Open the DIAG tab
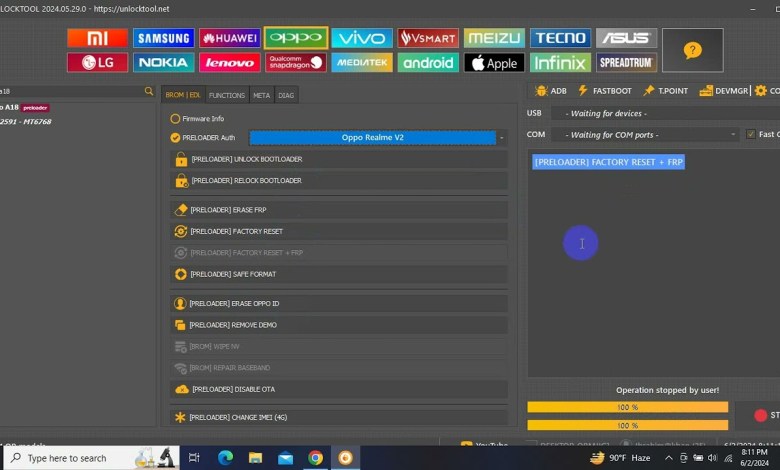 286,95
